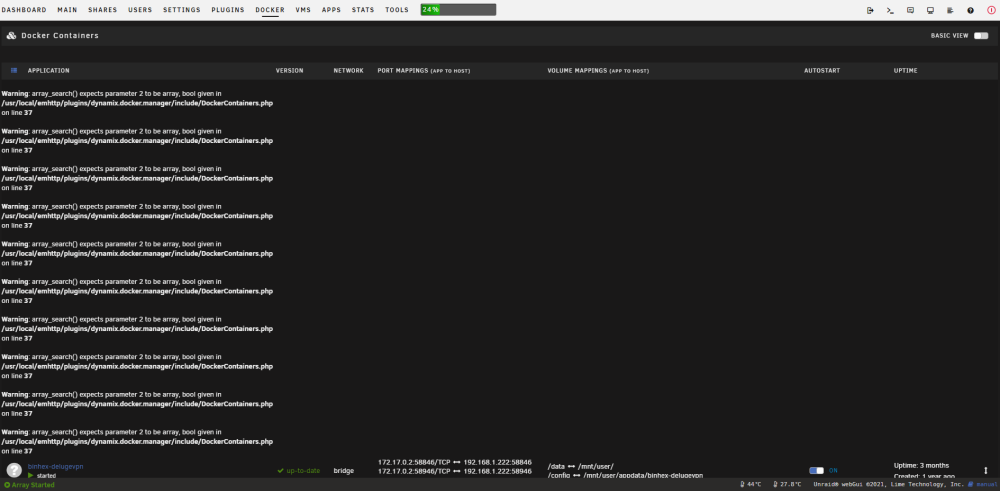Click the green up-to-date checkmark

[x=281, y=471]
